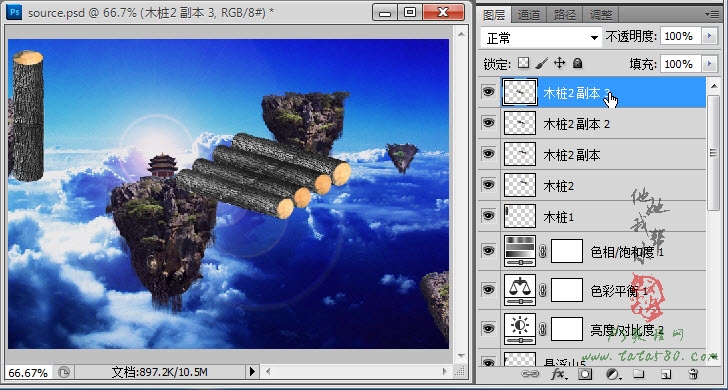728x390 pixels.
Task: Click the opacity 100% field
Action: pyautogui.click(x=681, y=36)
